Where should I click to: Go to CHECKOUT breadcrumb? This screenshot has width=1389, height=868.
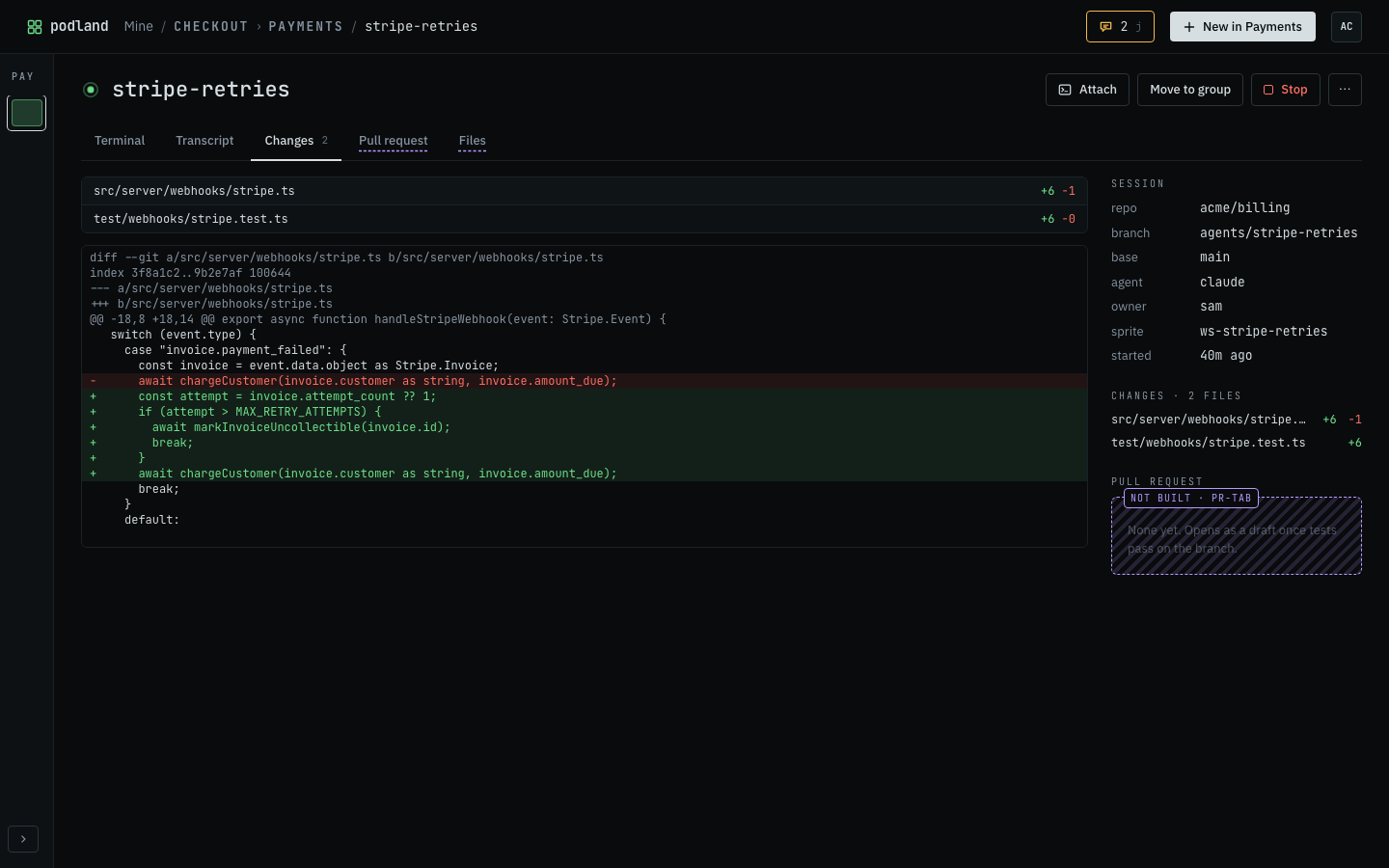click(x=211, y=27)
